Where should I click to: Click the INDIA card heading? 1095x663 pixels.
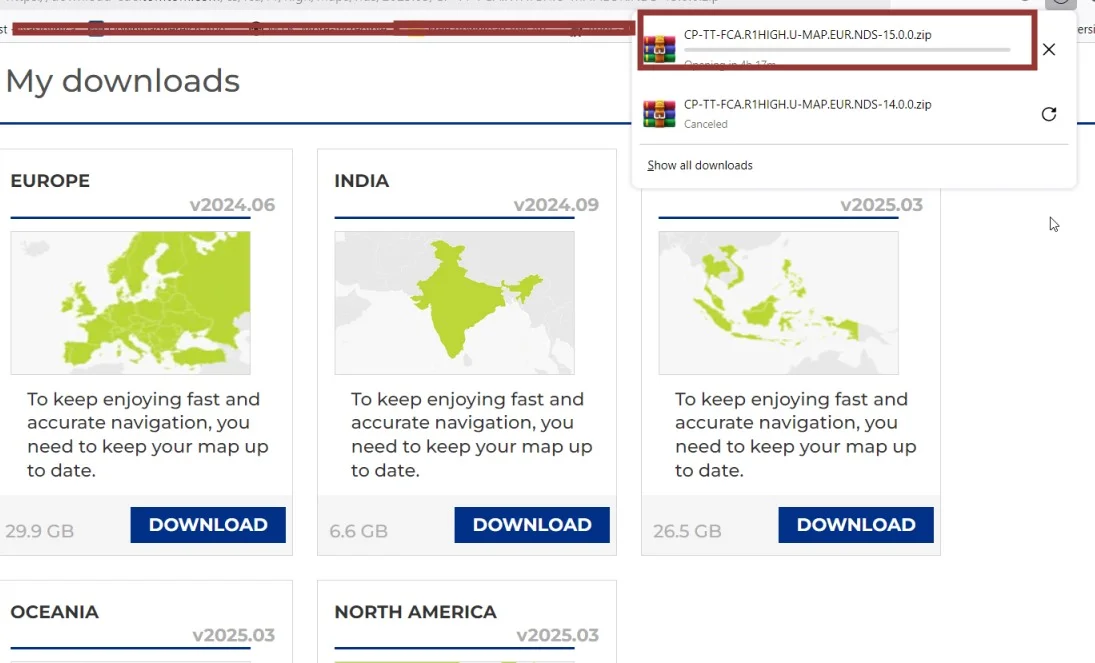point(362,181)
